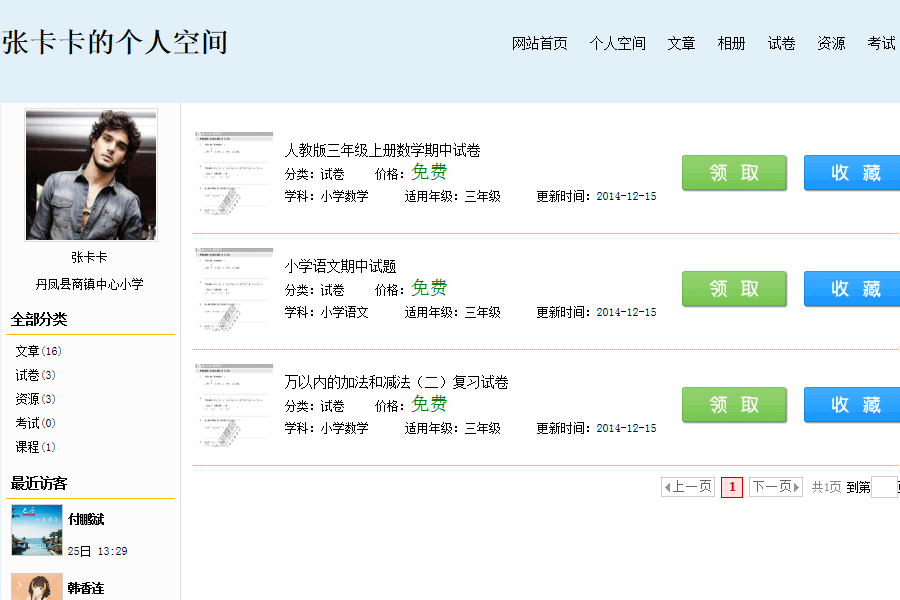Click 收藏 for 人教版三年级上册数学期中试卷
900x600 pixels.
(x=853, y=173)
